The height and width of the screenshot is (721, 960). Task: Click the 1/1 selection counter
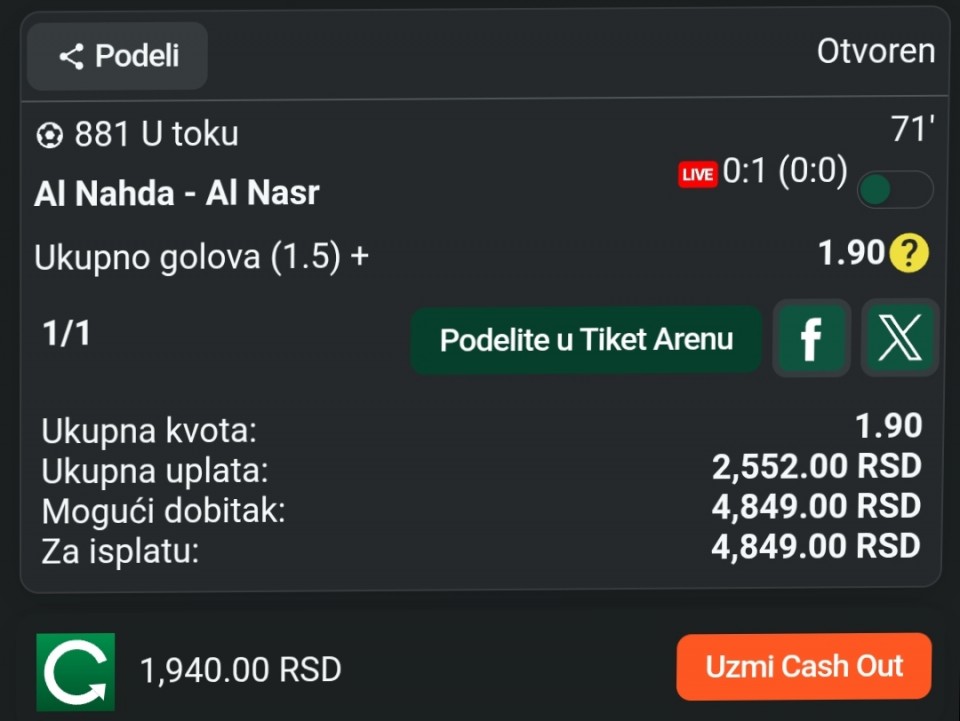click(x=66, y=334)
